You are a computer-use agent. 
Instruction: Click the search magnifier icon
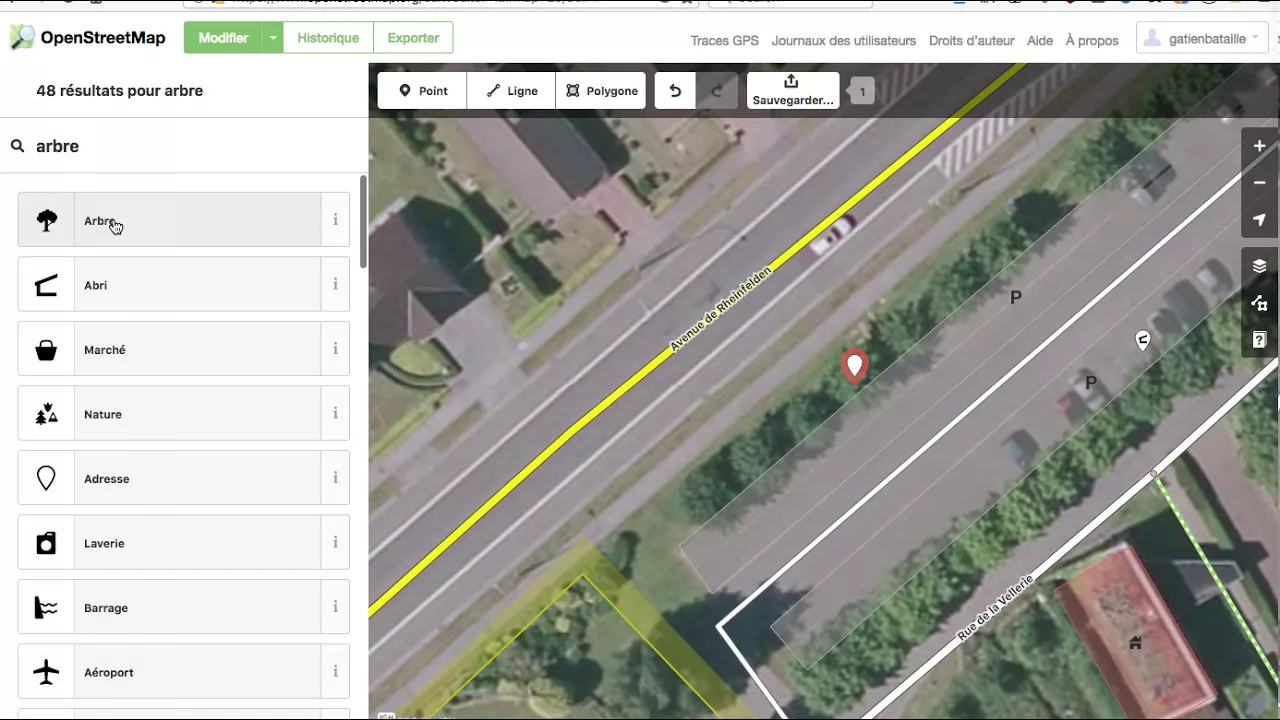[x=17, y=146]
